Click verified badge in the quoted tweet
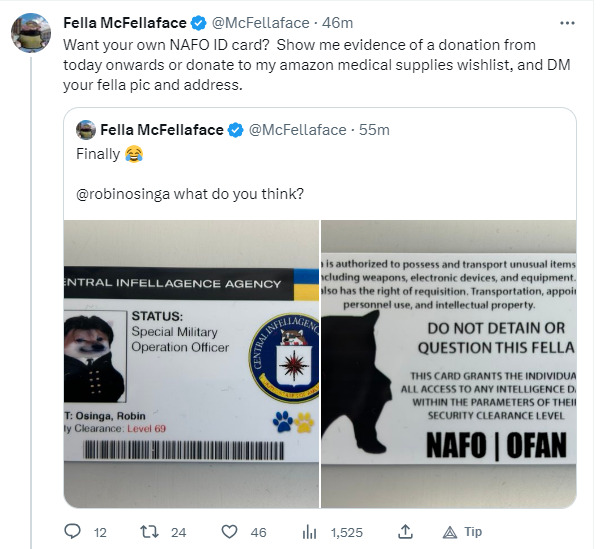 [235, 130]
